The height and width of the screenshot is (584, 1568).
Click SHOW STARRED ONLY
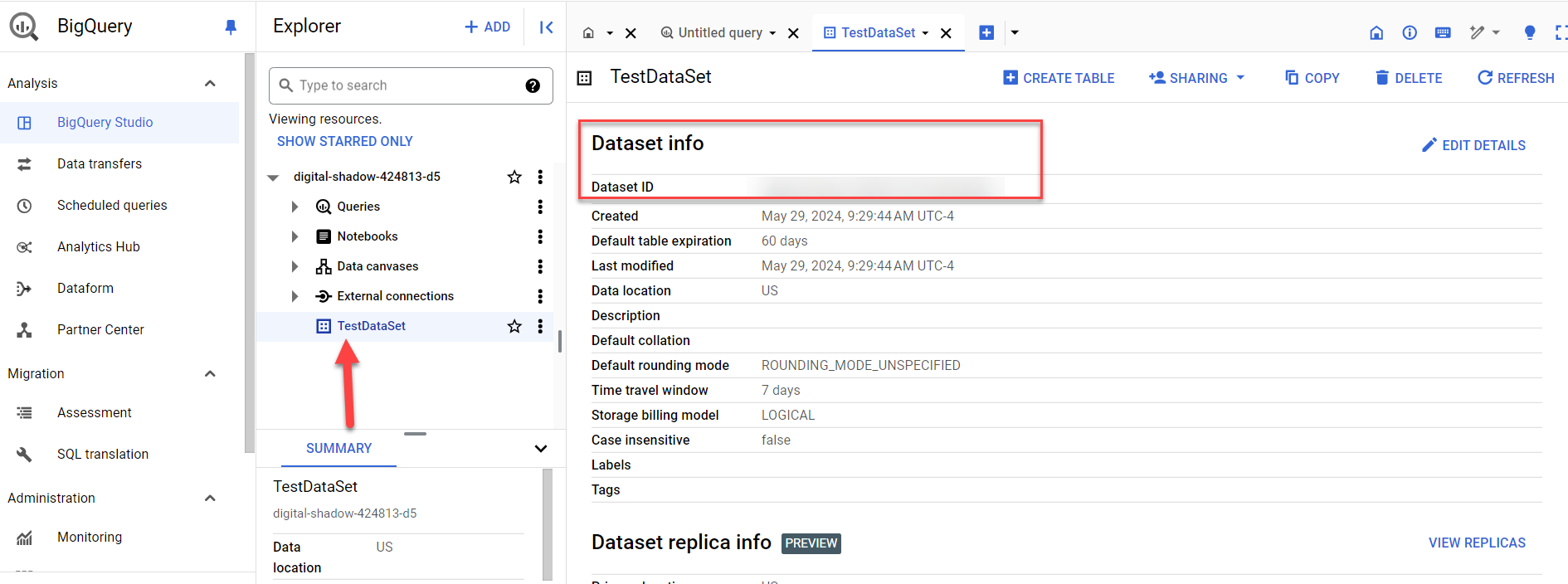[345, 141]
